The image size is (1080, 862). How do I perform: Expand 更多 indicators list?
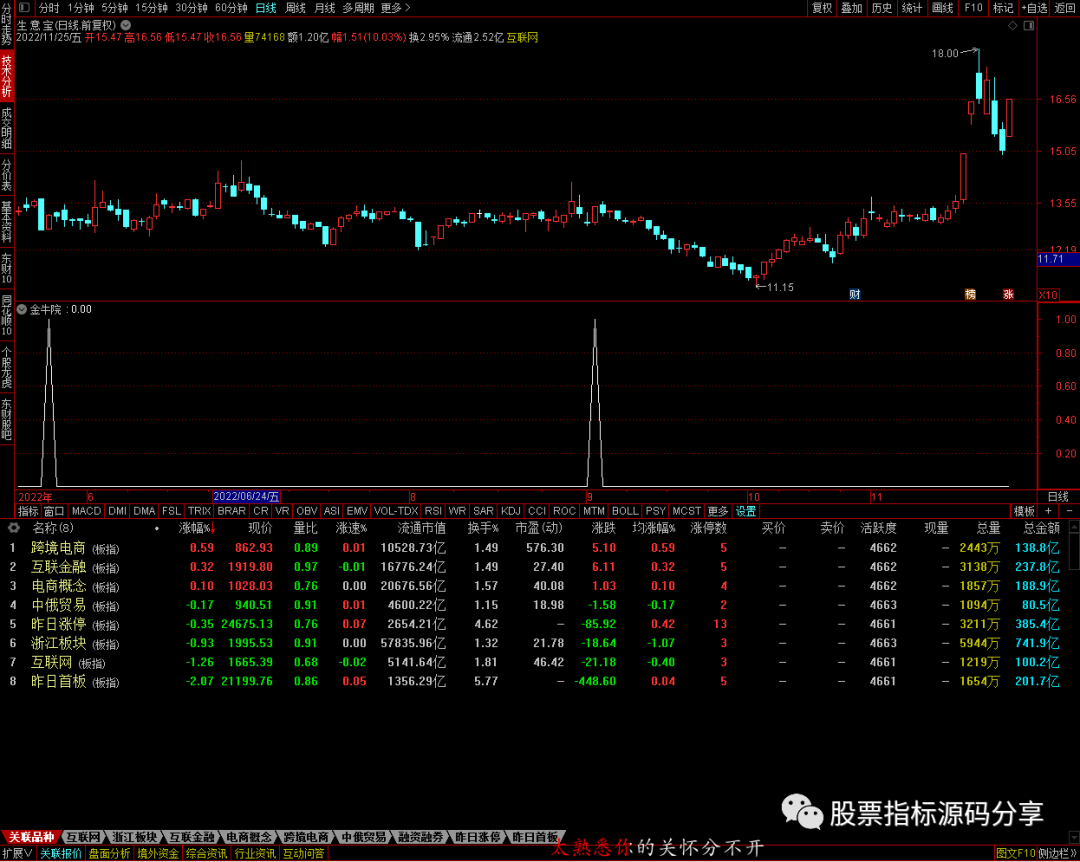pos(718,511)
